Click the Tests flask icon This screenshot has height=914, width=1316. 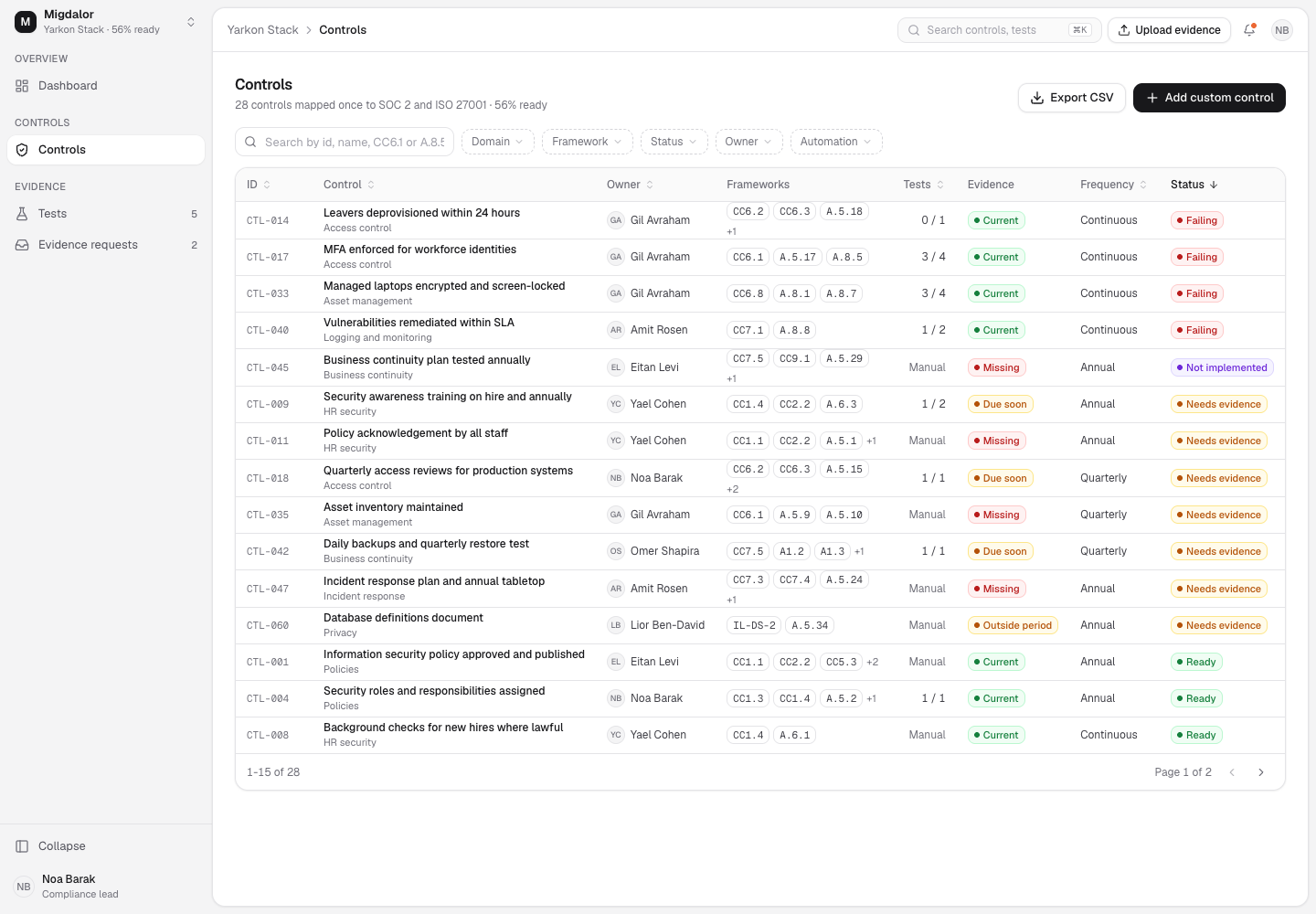22,214
